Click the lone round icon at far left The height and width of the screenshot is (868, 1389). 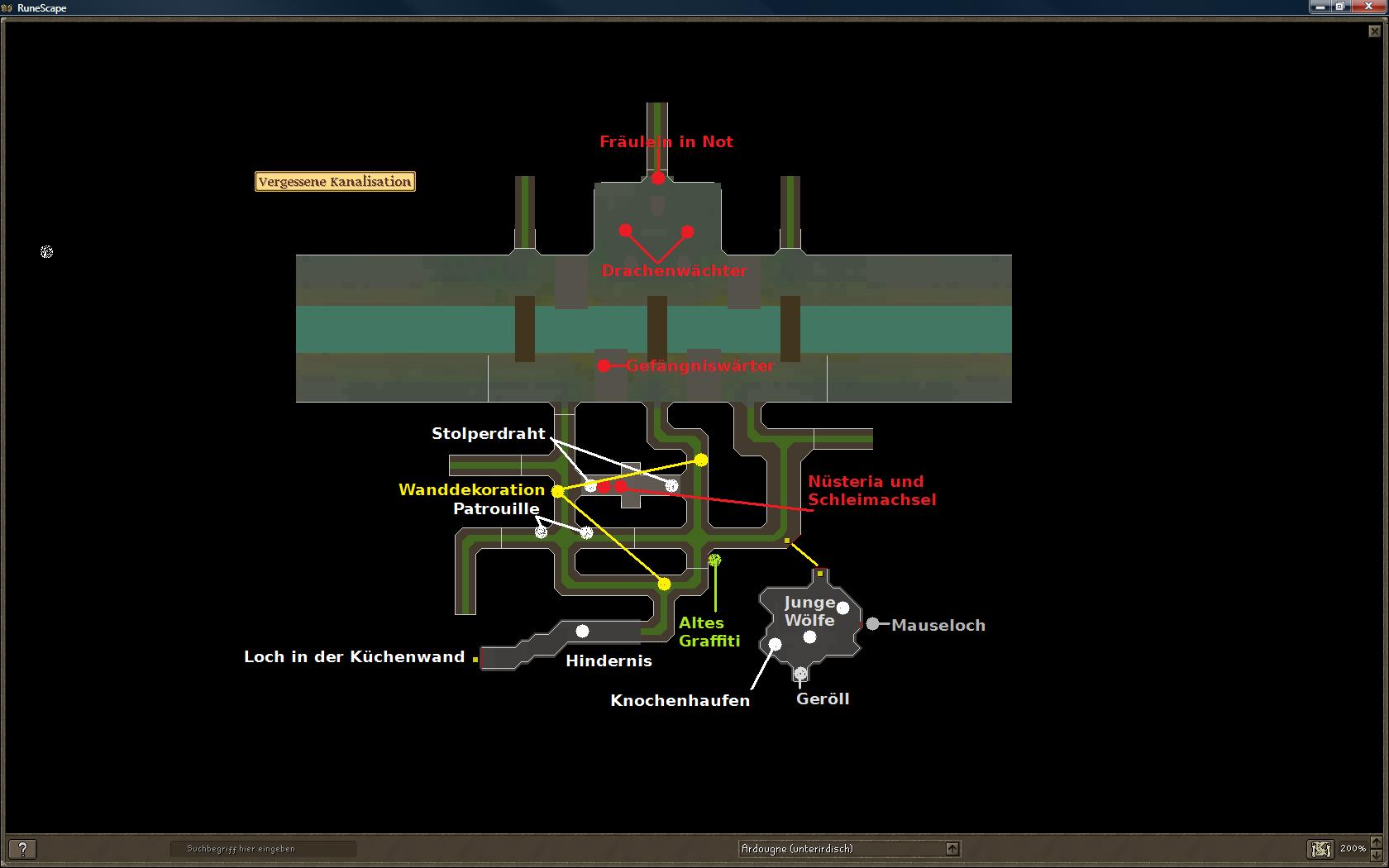pyautogui.click(x=46, y=252)
